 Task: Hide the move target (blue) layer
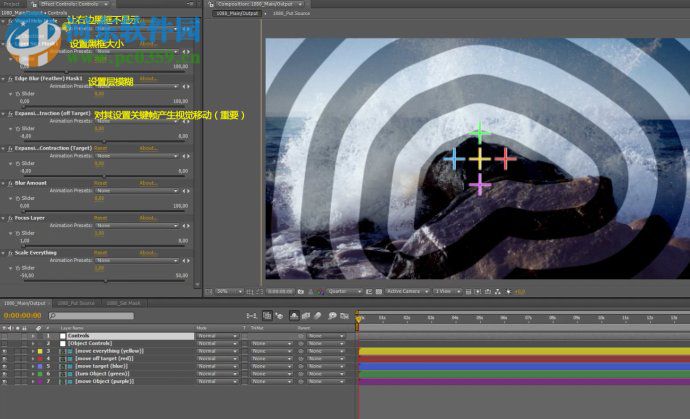click(x=4, y=366)
